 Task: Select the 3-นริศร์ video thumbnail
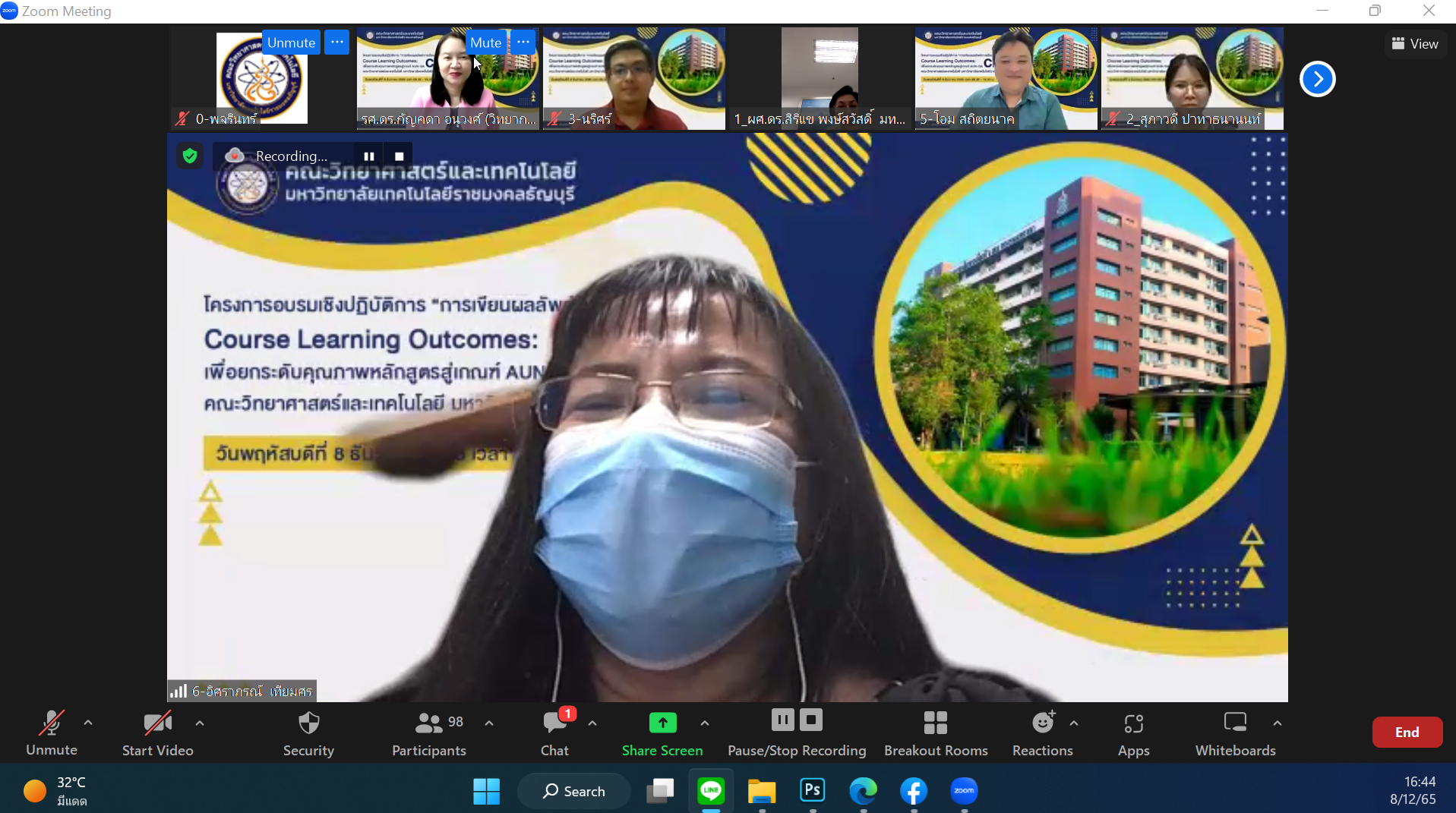click(634, 78)
